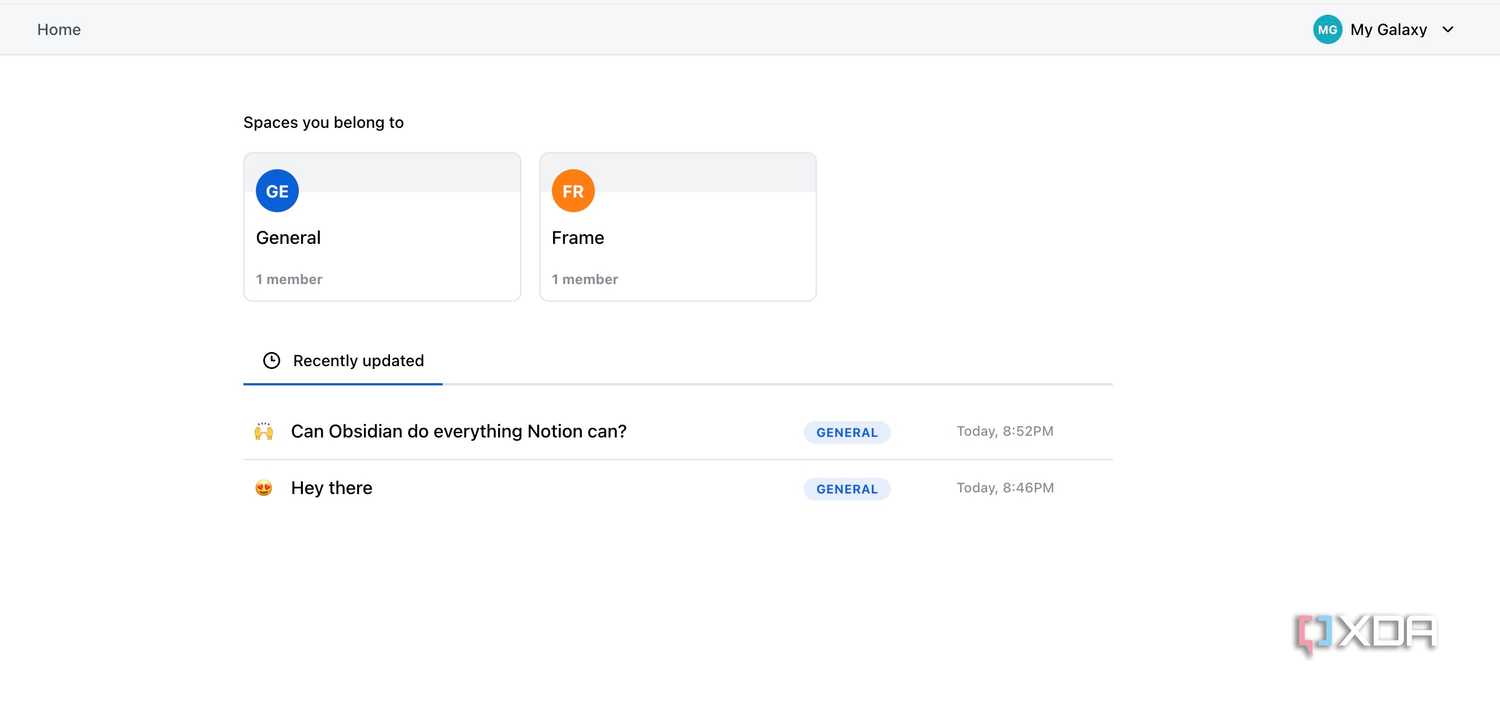Click the clock icon beside Recently updated
The height and width of the screenshot is (721, 1500).
pos(271,361)
